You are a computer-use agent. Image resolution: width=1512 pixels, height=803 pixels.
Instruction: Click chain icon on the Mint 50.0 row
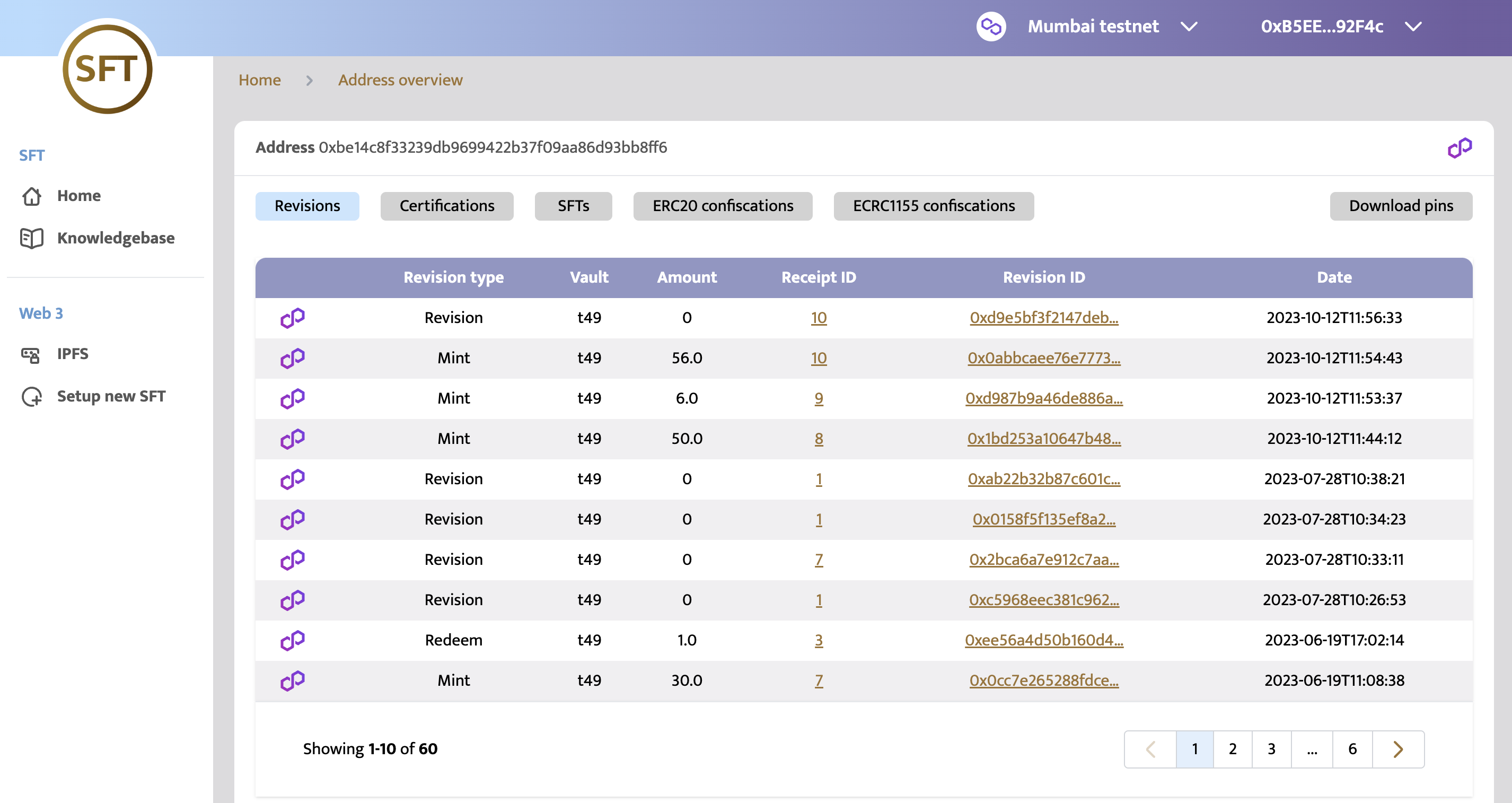click(292, 439)
